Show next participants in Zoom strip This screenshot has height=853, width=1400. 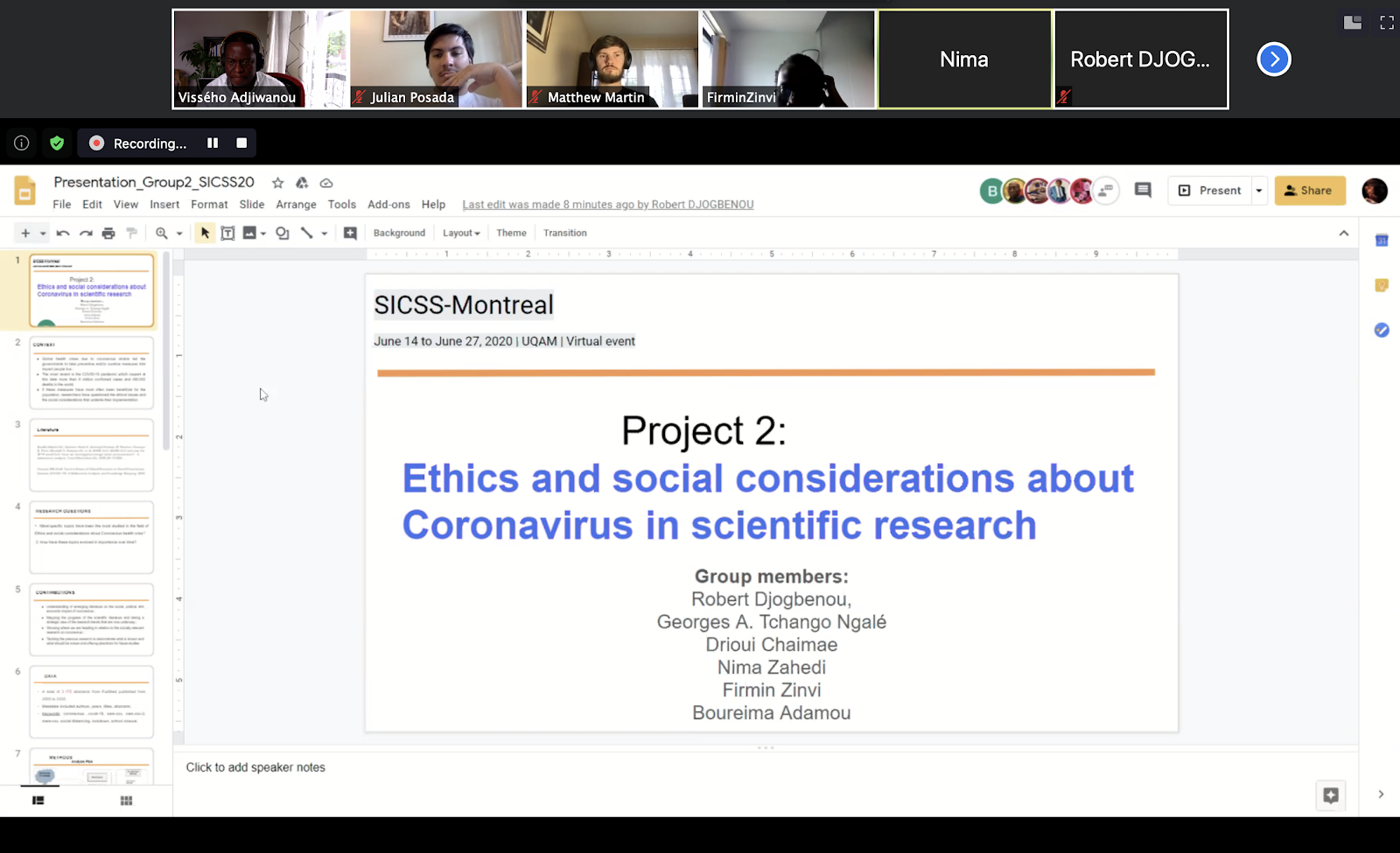pos(1274,59)
